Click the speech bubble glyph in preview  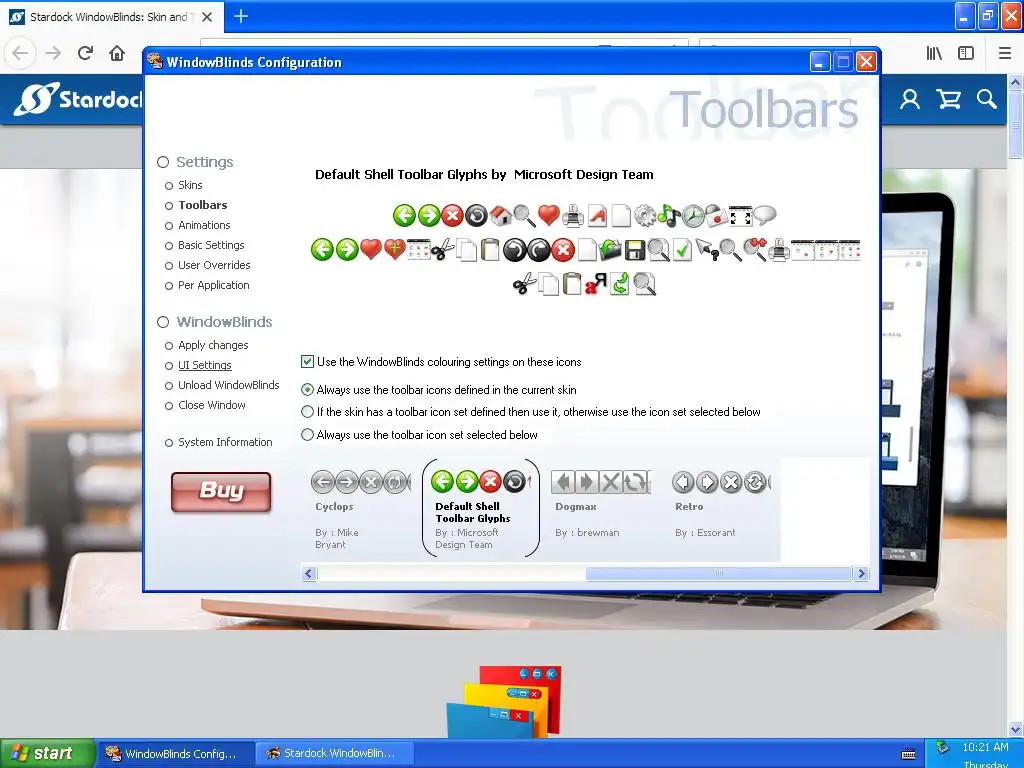765,216
